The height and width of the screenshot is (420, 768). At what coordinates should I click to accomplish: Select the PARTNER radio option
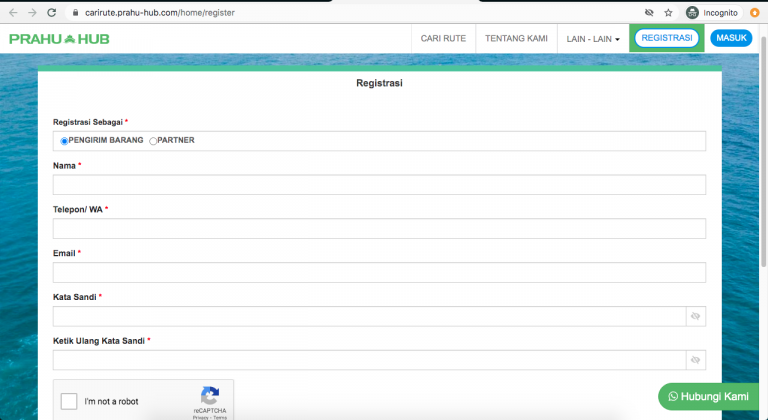click(153, 141)
